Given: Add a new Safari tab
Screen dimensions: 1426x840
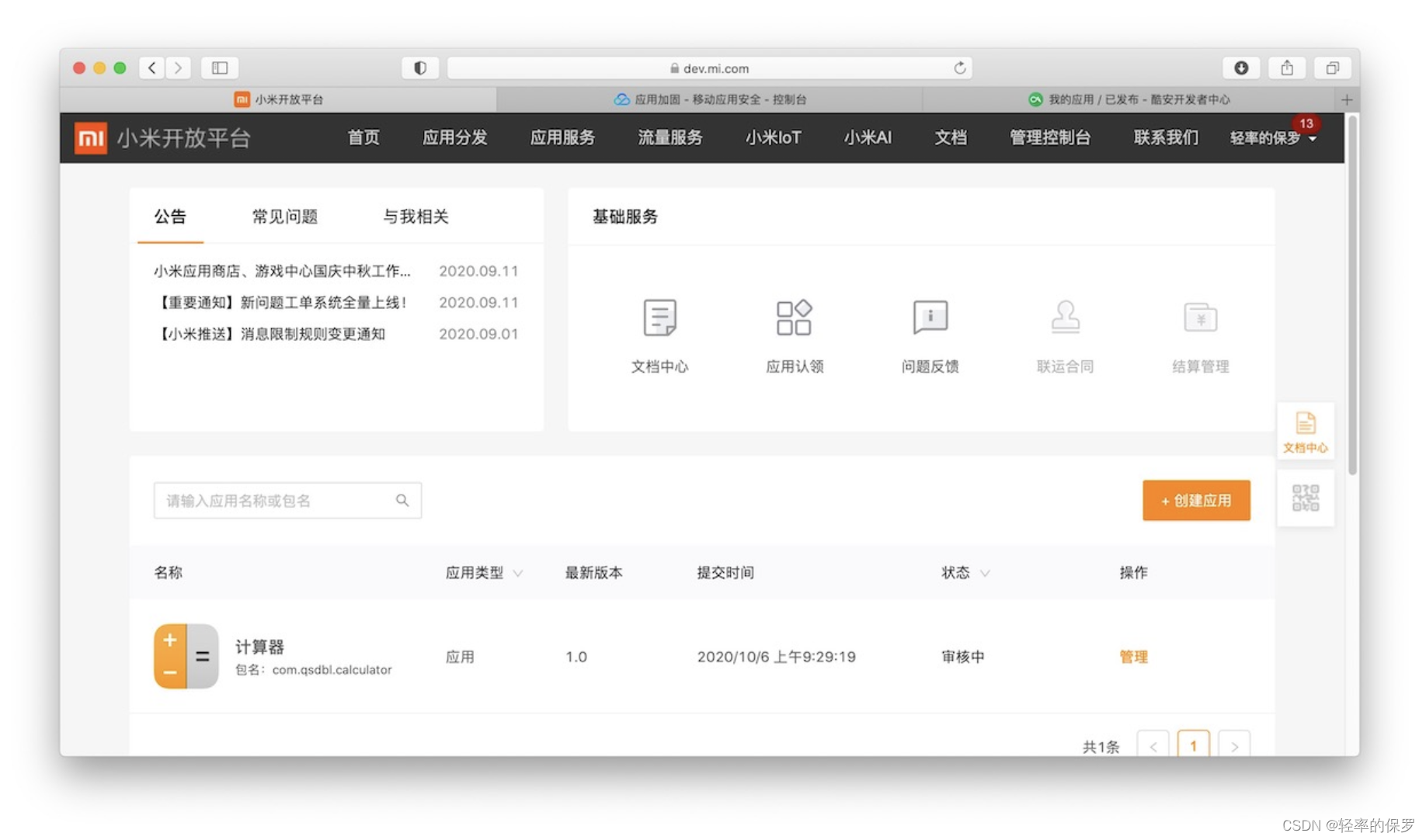Looking at the screenshot, I should (1347, 99).
